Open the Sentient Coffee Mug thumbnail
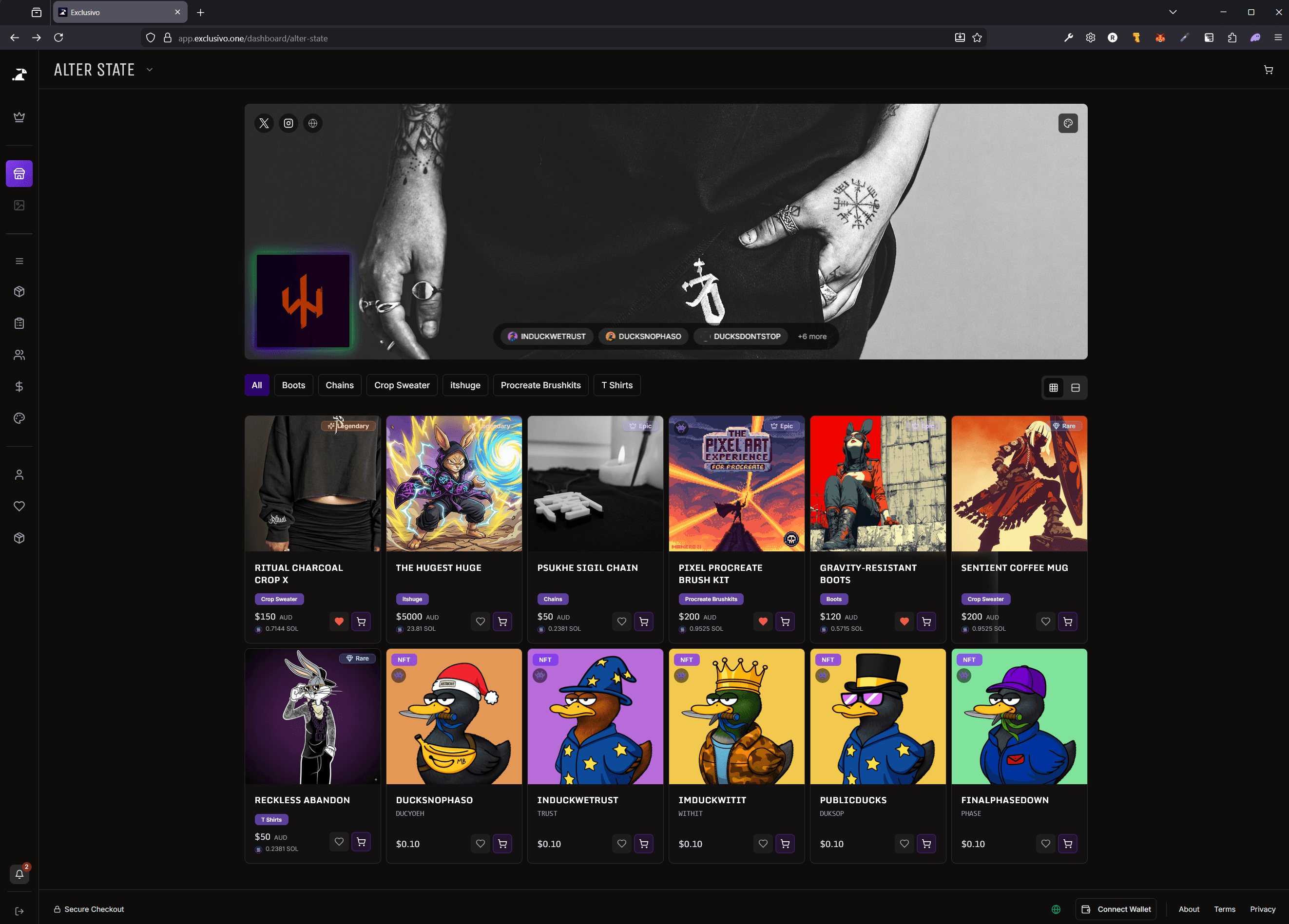Screen dimensions: 1289x924 pos(1019,483)
